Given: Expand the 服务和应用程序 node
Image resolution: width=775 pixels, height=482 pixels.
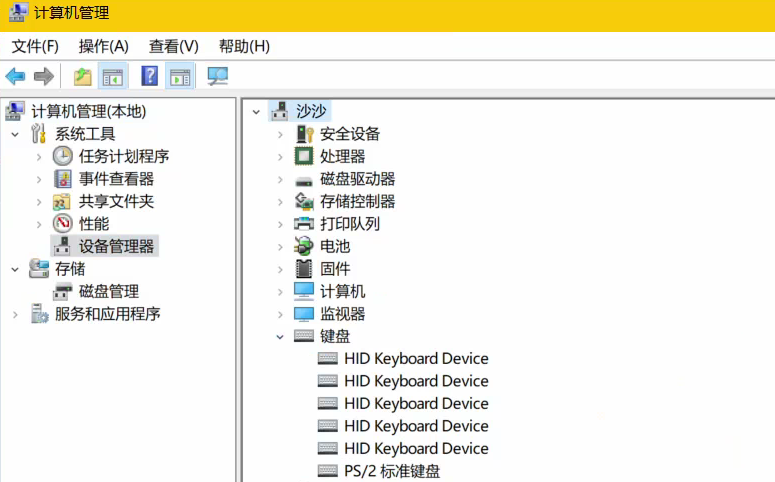Looking at the screenshot, I should coord(15,314).
